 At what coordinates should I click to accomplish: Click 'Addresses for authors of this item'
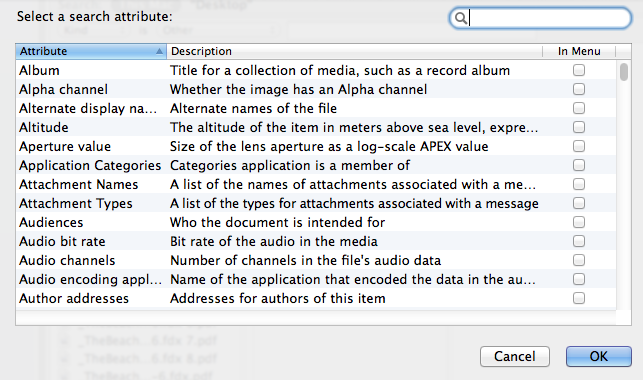pyautogui.click(x=278, y=298)
